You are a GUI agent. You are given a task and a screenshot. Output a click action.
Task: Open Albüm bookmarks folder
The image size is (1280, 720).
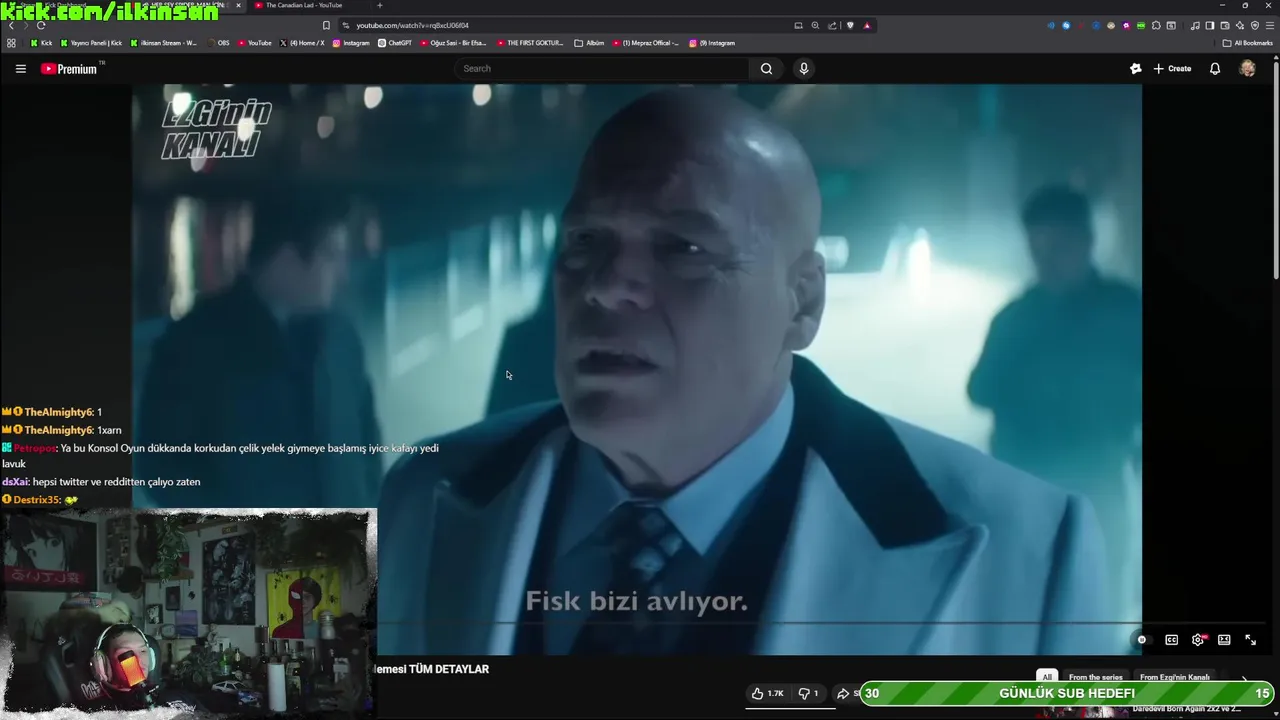click(590, 43)
